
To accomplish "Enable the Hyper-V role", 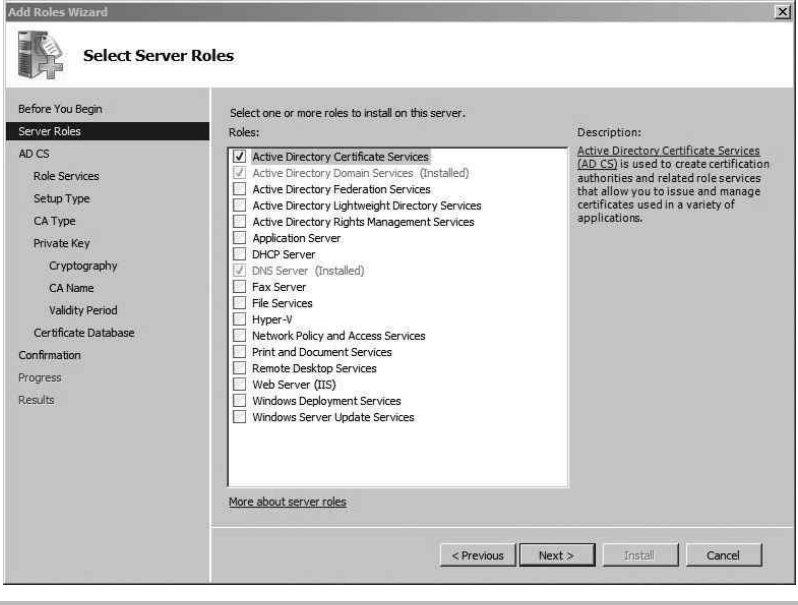I will tap(239, 319).
